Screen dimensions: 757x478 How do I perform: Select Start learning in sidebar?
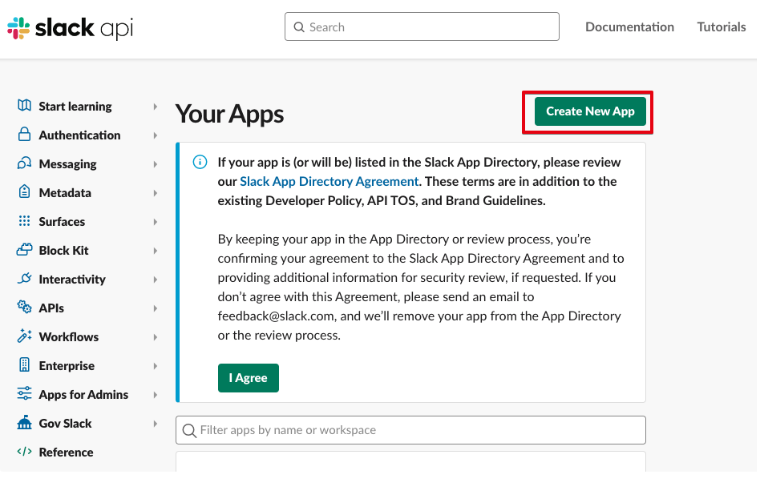pos(75,106)
